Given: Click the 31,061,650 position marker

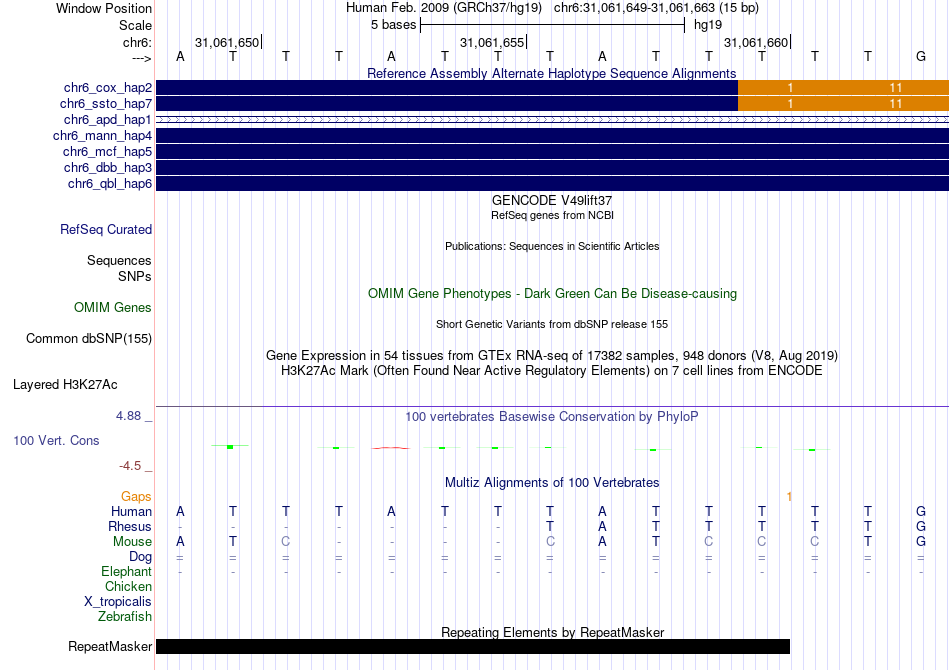Looking at the screenshot, I should (x=227, y=42).
